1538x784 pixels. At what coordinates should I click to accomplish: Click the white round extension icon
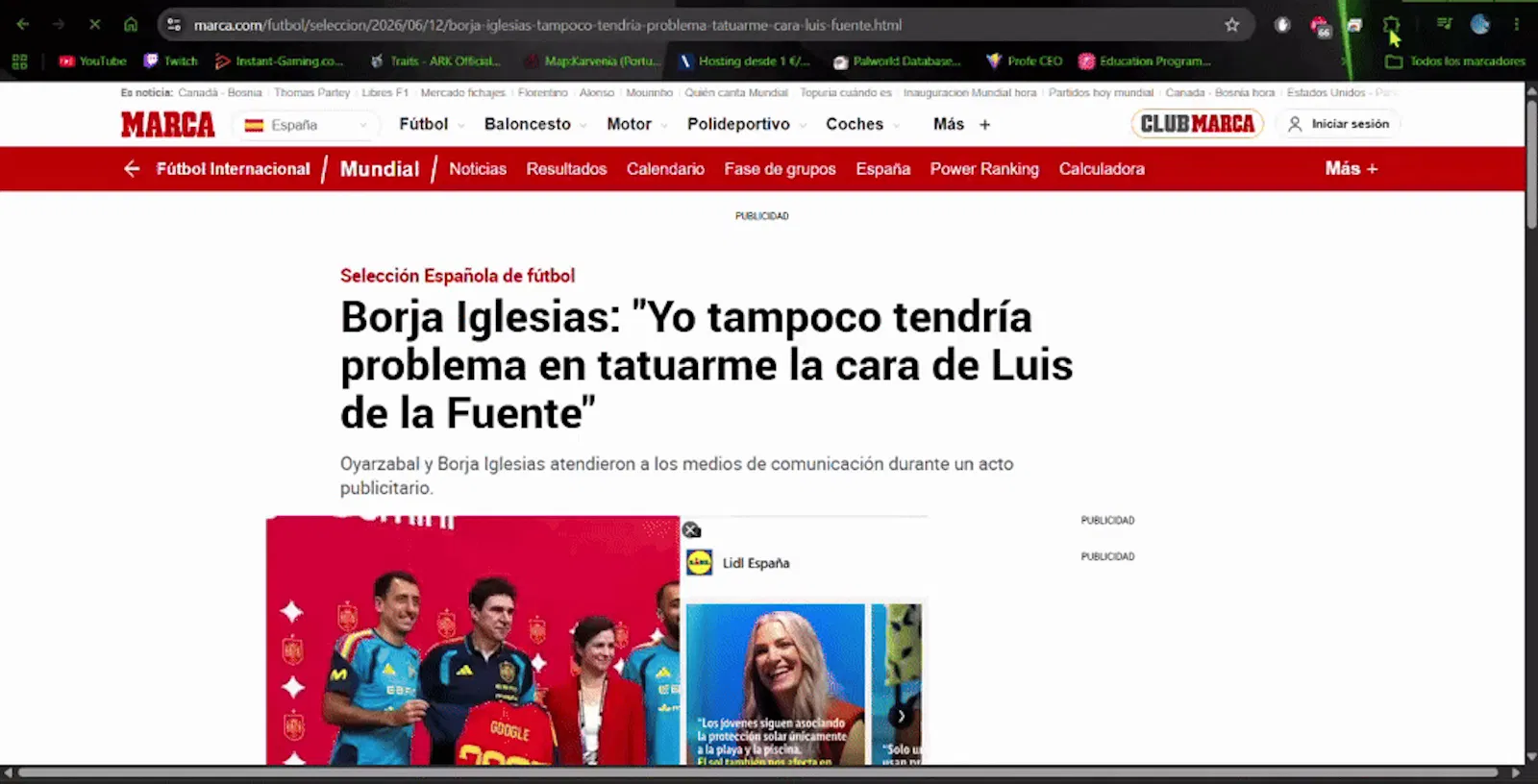coord(1282,25)
